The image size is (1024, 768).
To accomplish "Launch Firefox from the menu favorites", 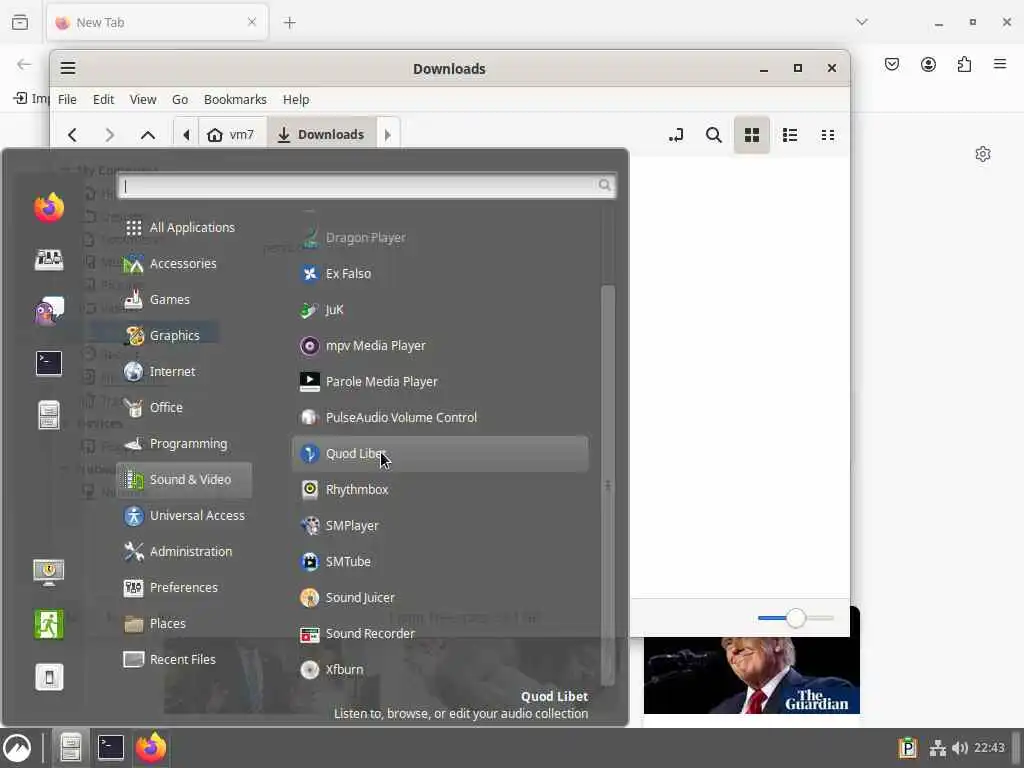I will 49,208.
